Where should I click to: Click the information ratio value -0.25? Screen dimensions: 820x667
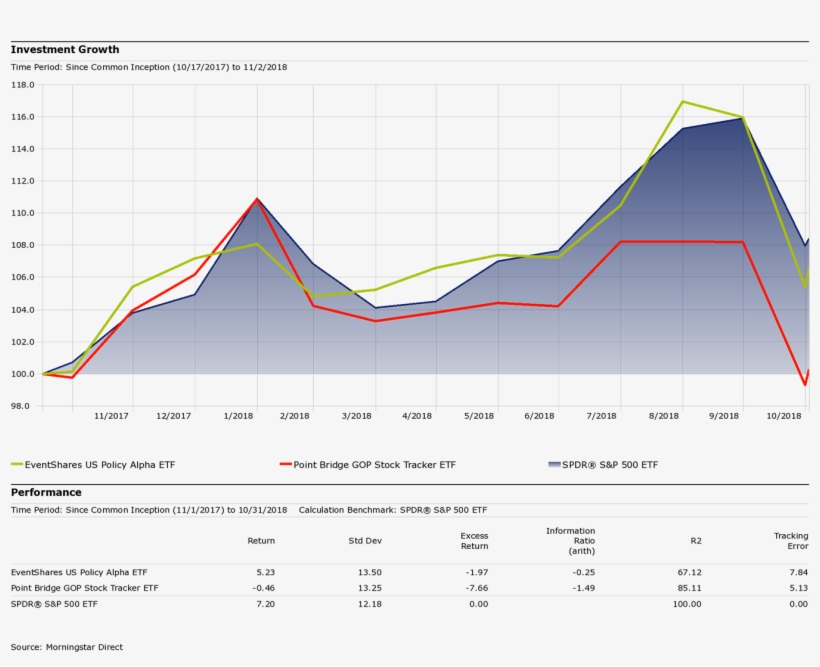tap(584, 572)
